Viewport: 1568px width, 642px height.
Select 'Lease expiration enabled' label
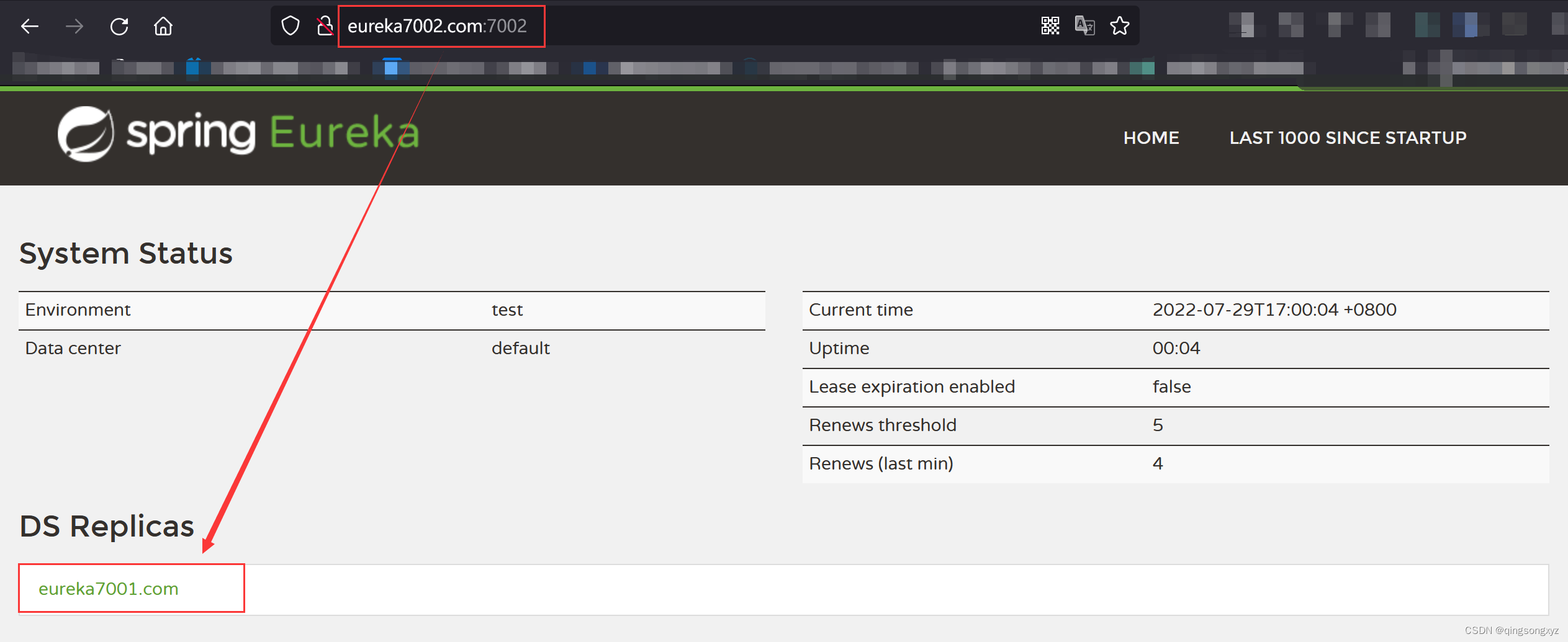(x=912, y=386)
